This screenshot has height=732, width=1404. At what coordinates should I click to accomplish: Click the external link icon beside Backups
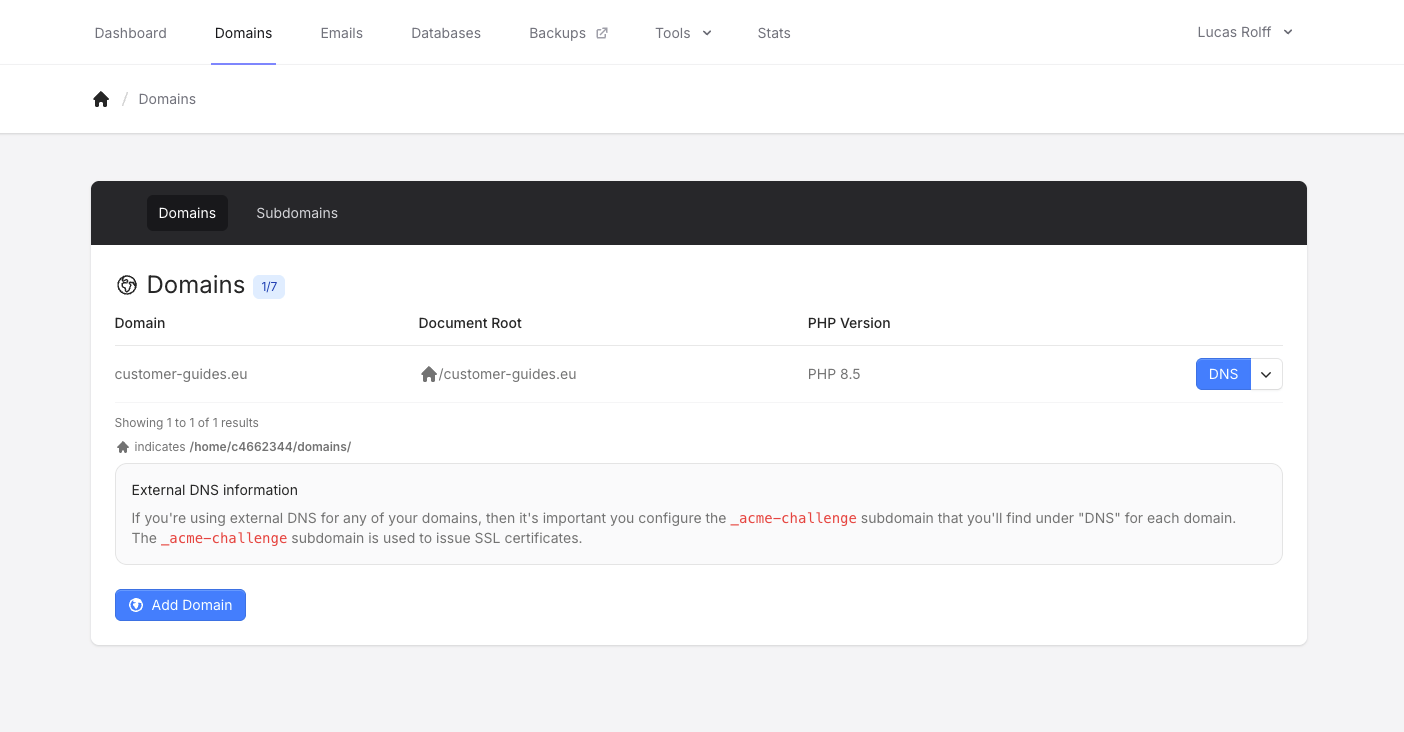(x=602, y=33)
